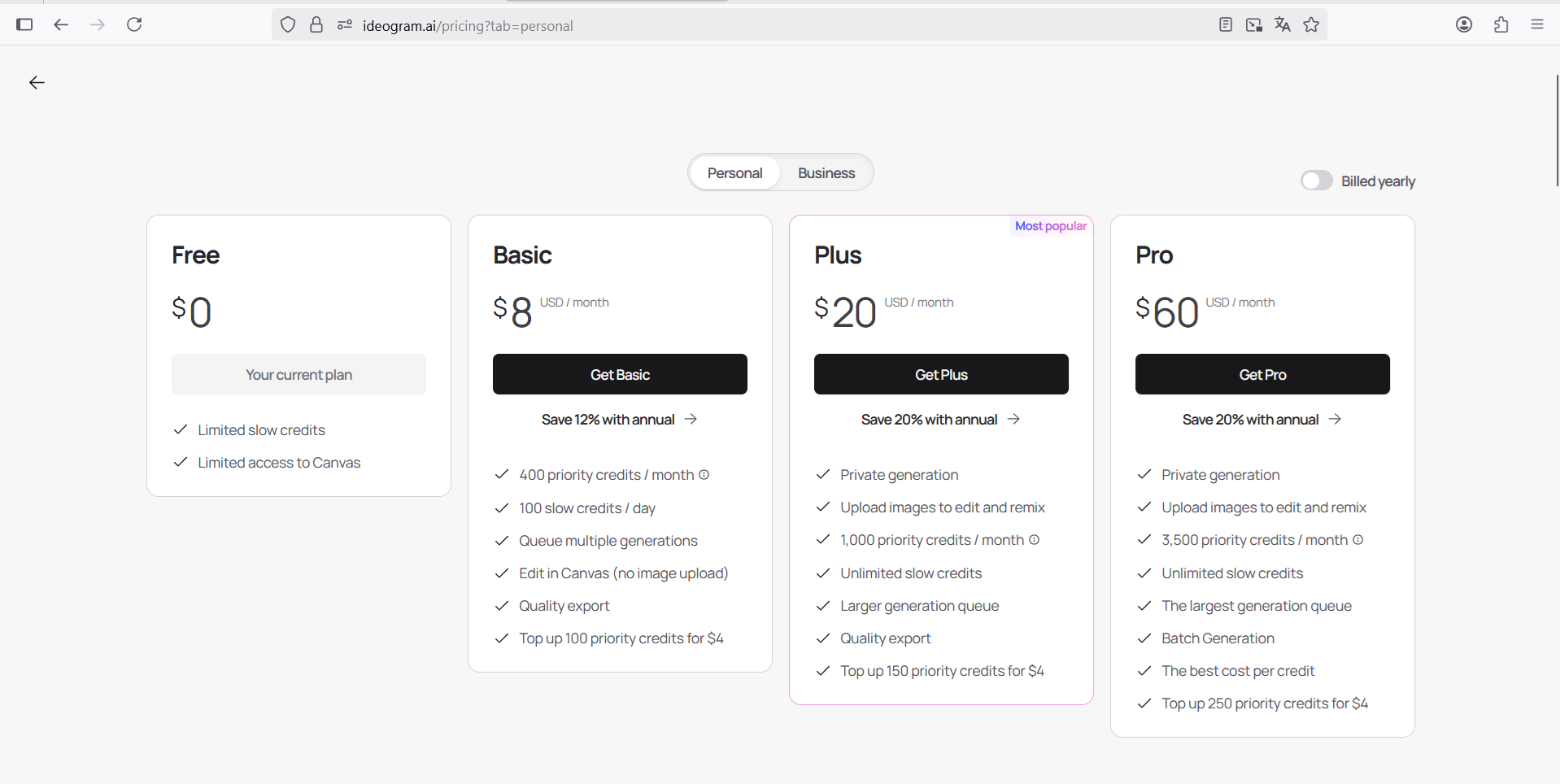This screenshot has height=784, width=1560.
Task: Click the URL address bar field
Action: [732, 26]
